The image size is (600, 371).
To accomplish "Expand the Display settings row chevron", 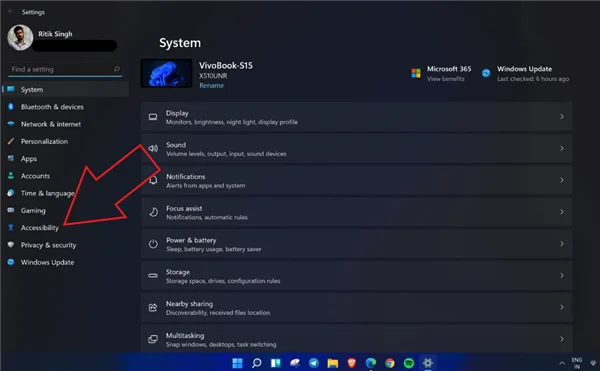I will click(561, 117).
